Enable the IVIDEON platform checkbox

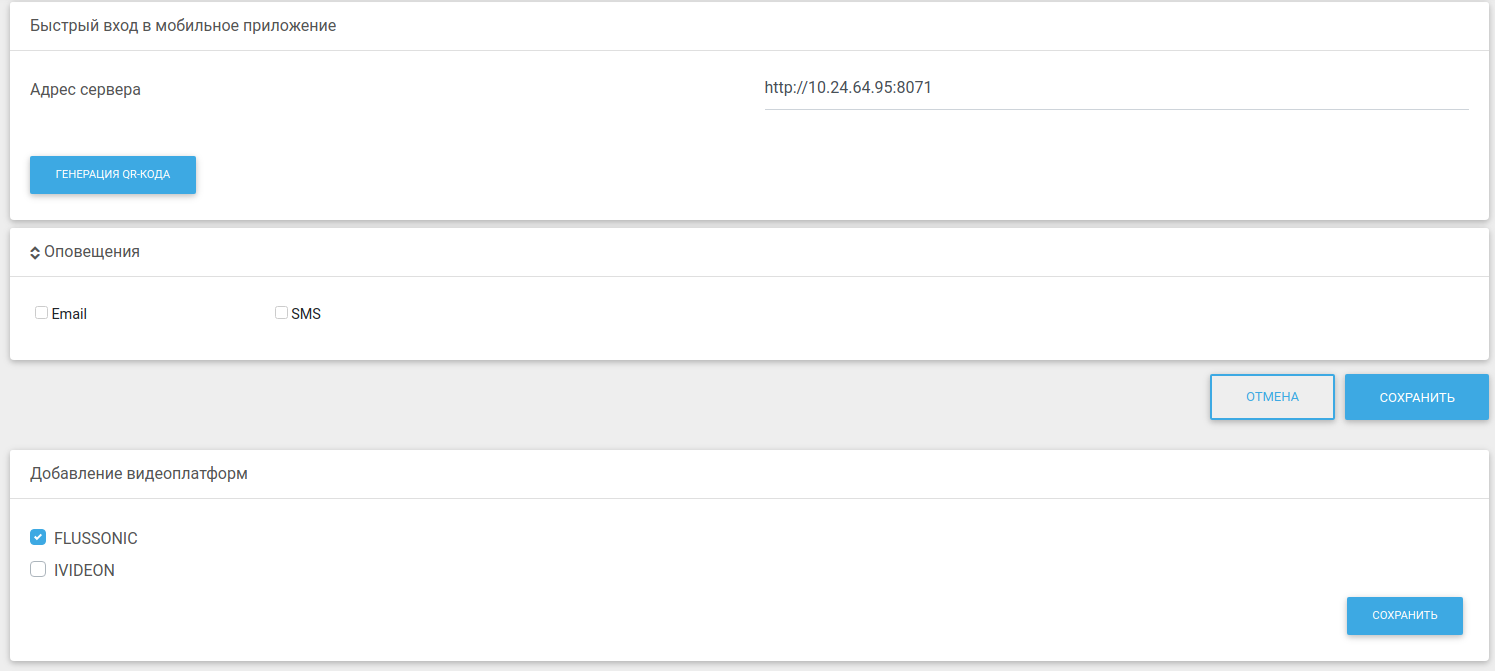coord(38,570)
